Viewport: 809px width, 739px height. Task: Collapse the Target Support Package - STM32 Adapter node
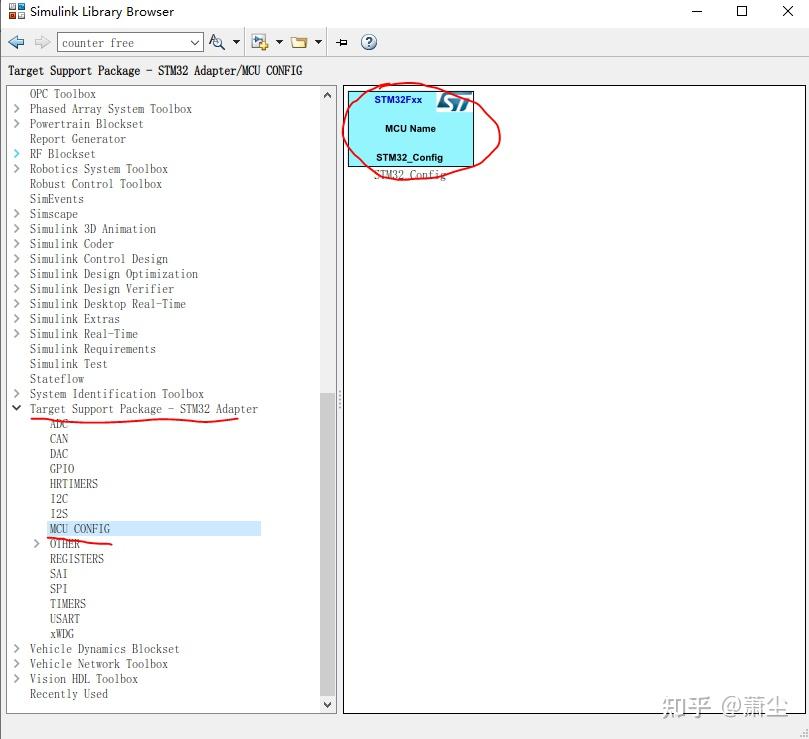pos(17,408)
